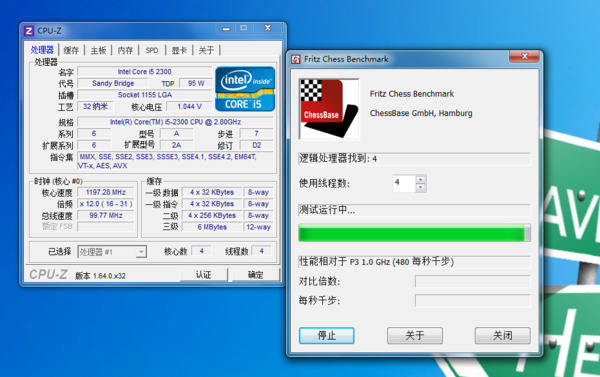This screenshot has width=600, height=377.
Task: Click the 线程数 value 4 in CPU-Z
Action: pyautogui.click(x=262, y=251)
